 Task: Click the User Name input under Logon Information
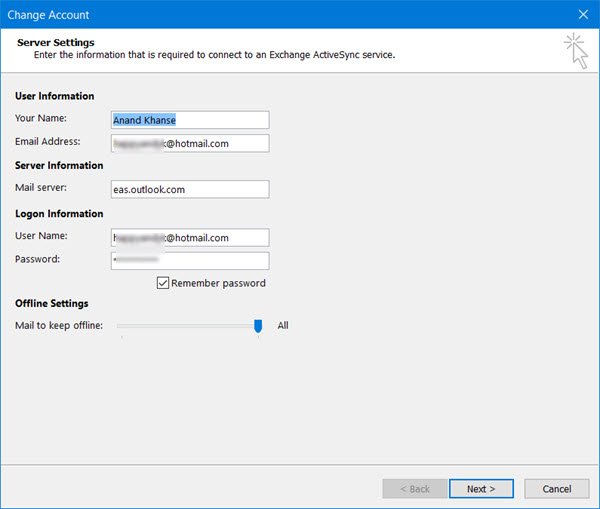190,238
